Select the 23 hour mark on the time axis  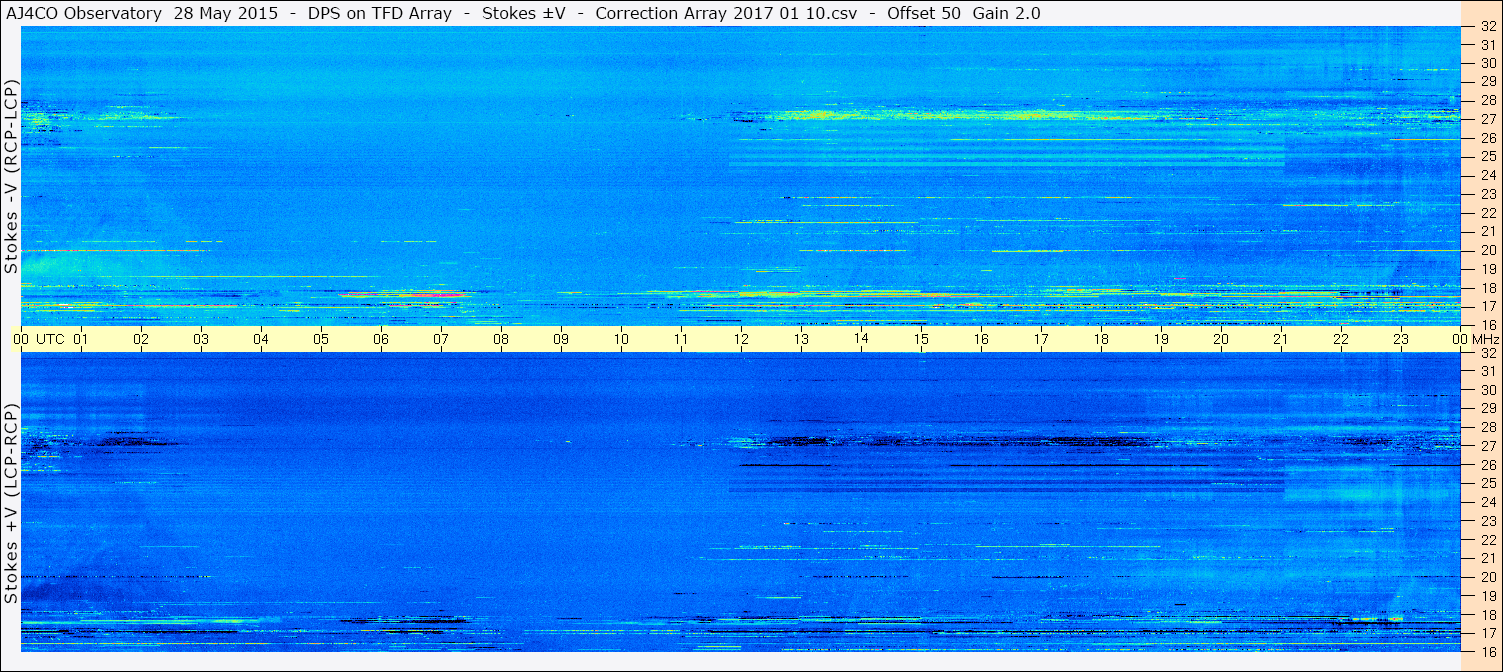[x=1401, y=339]
